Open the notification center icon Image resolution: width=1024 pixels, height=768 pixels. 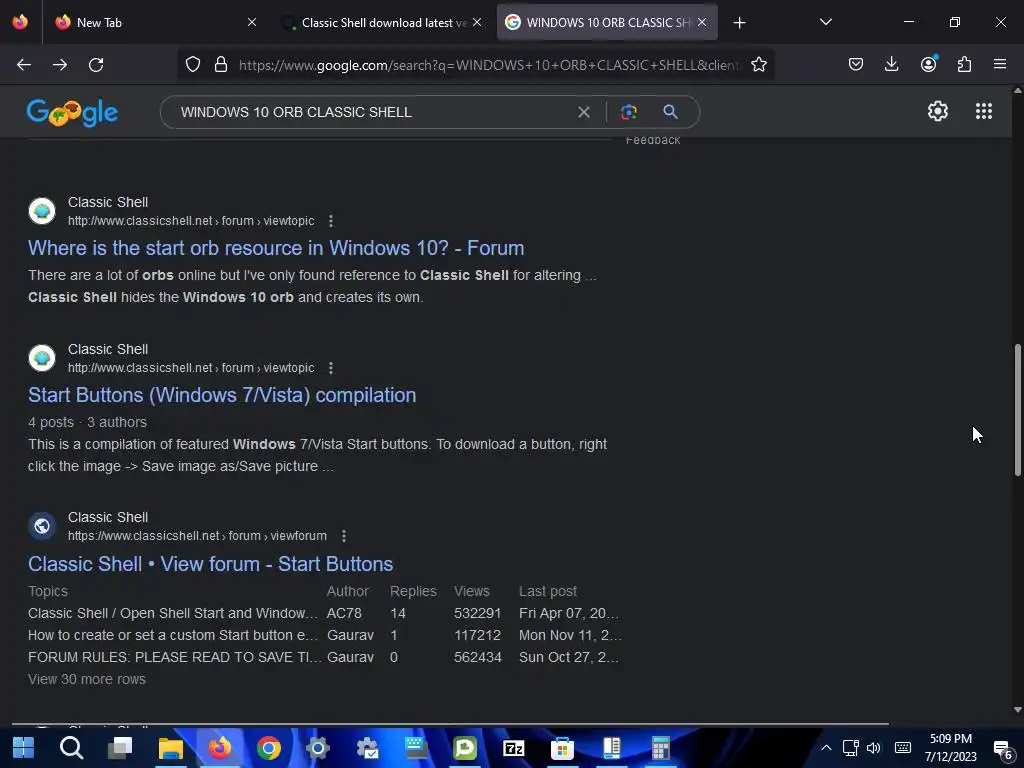(x=1002, y=750)
